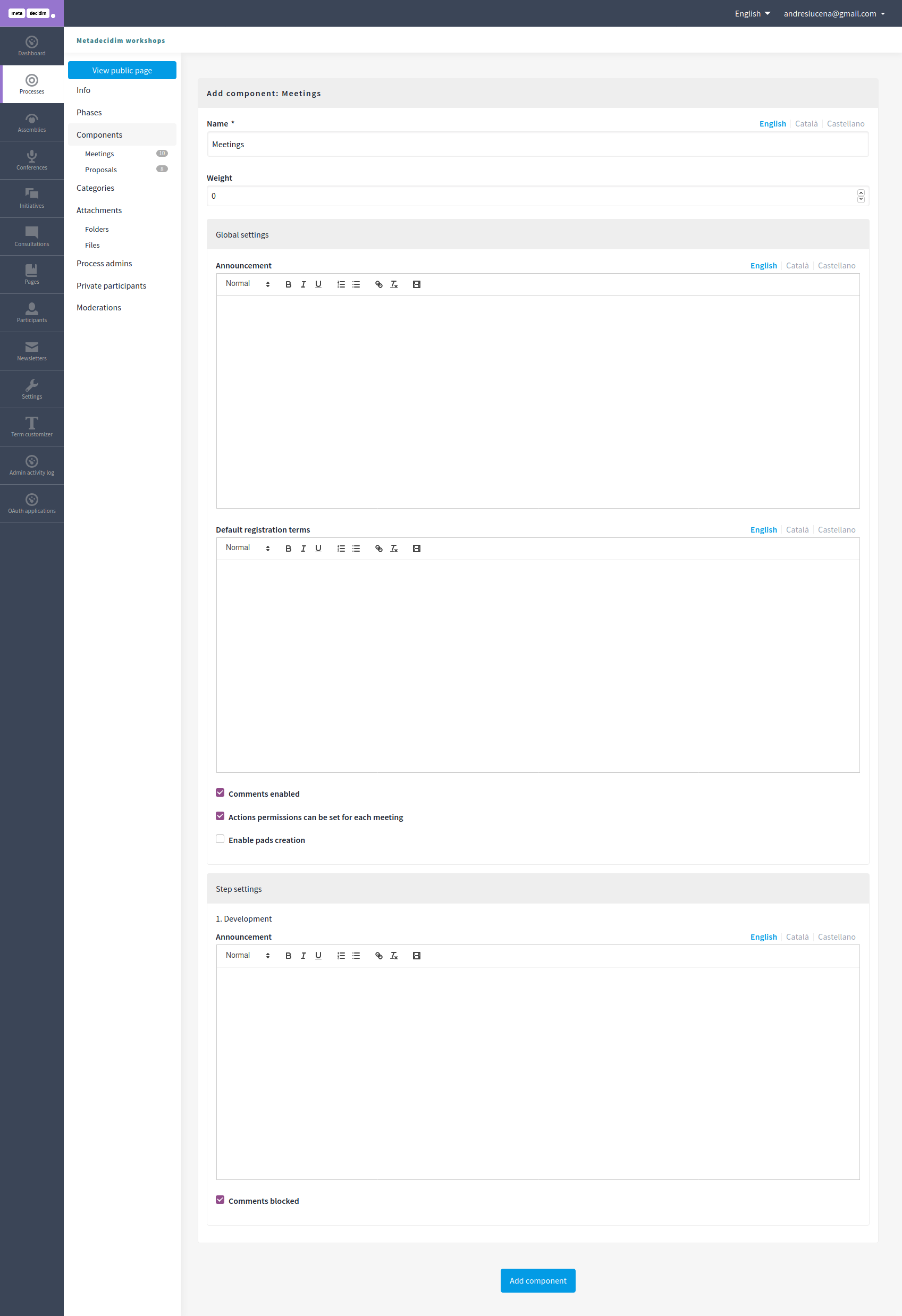Switch Default registration terms to Castellano tab
Screen dimensions: 902x1316
coord(836,530)
